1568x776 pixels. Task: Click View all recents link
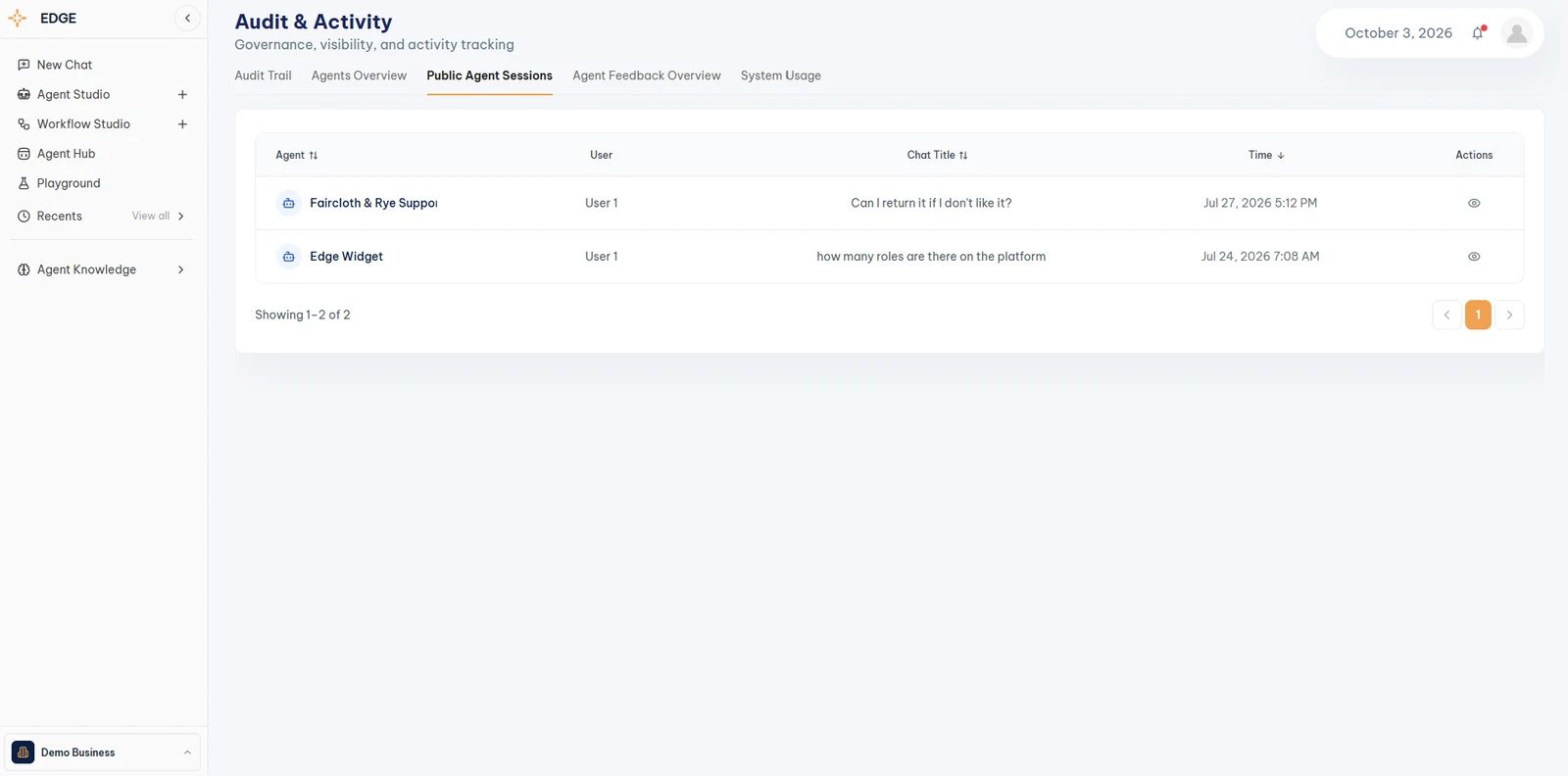151,217
